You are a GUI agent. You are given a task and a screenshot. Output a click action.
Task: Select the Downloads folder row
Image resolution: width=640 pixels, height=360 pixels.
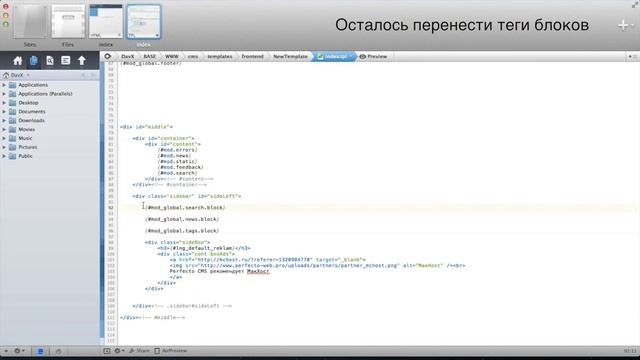click(x=50, y=120)
